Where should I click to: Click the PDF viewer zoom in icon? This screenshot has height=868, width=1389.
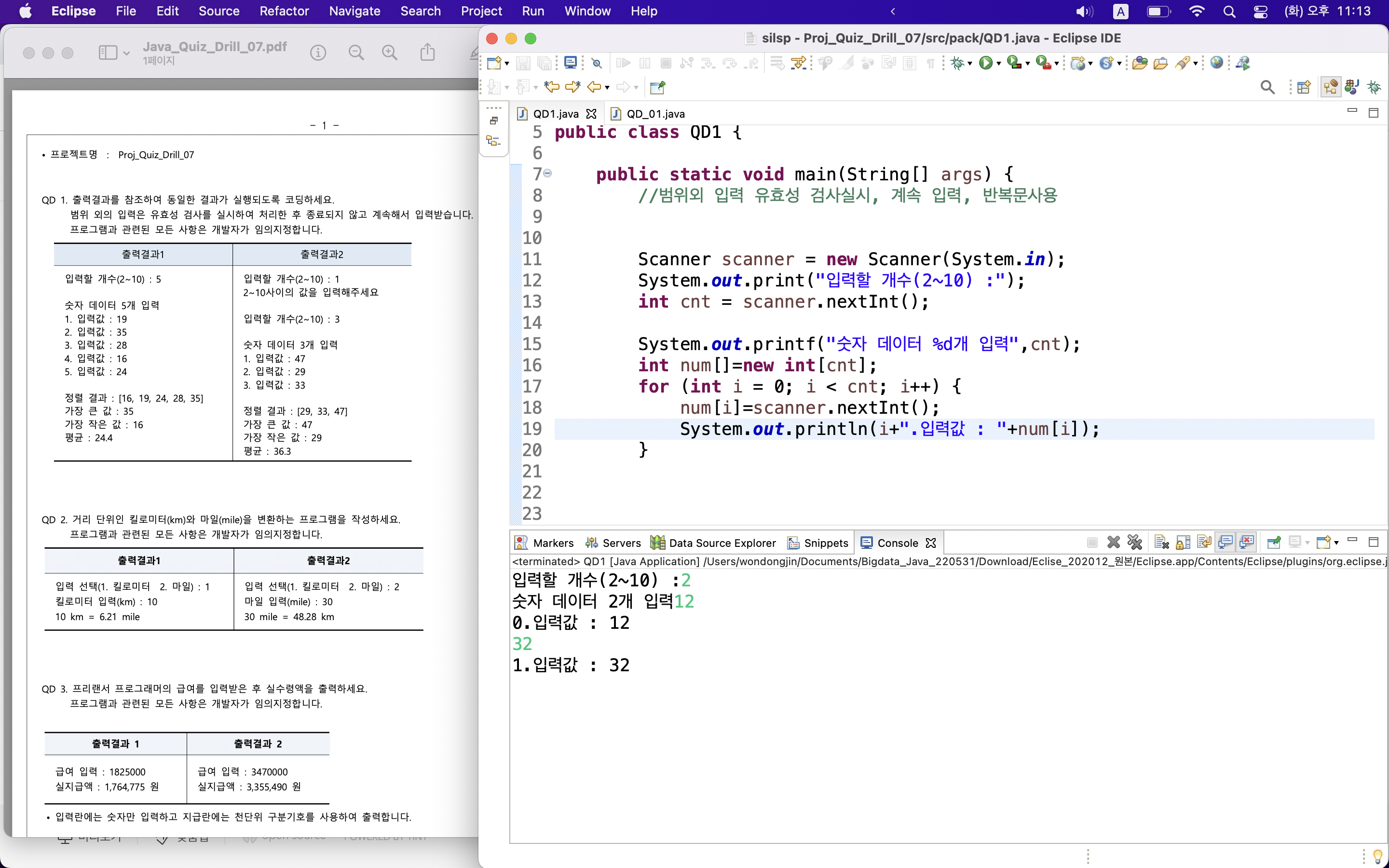click(390, 53)
